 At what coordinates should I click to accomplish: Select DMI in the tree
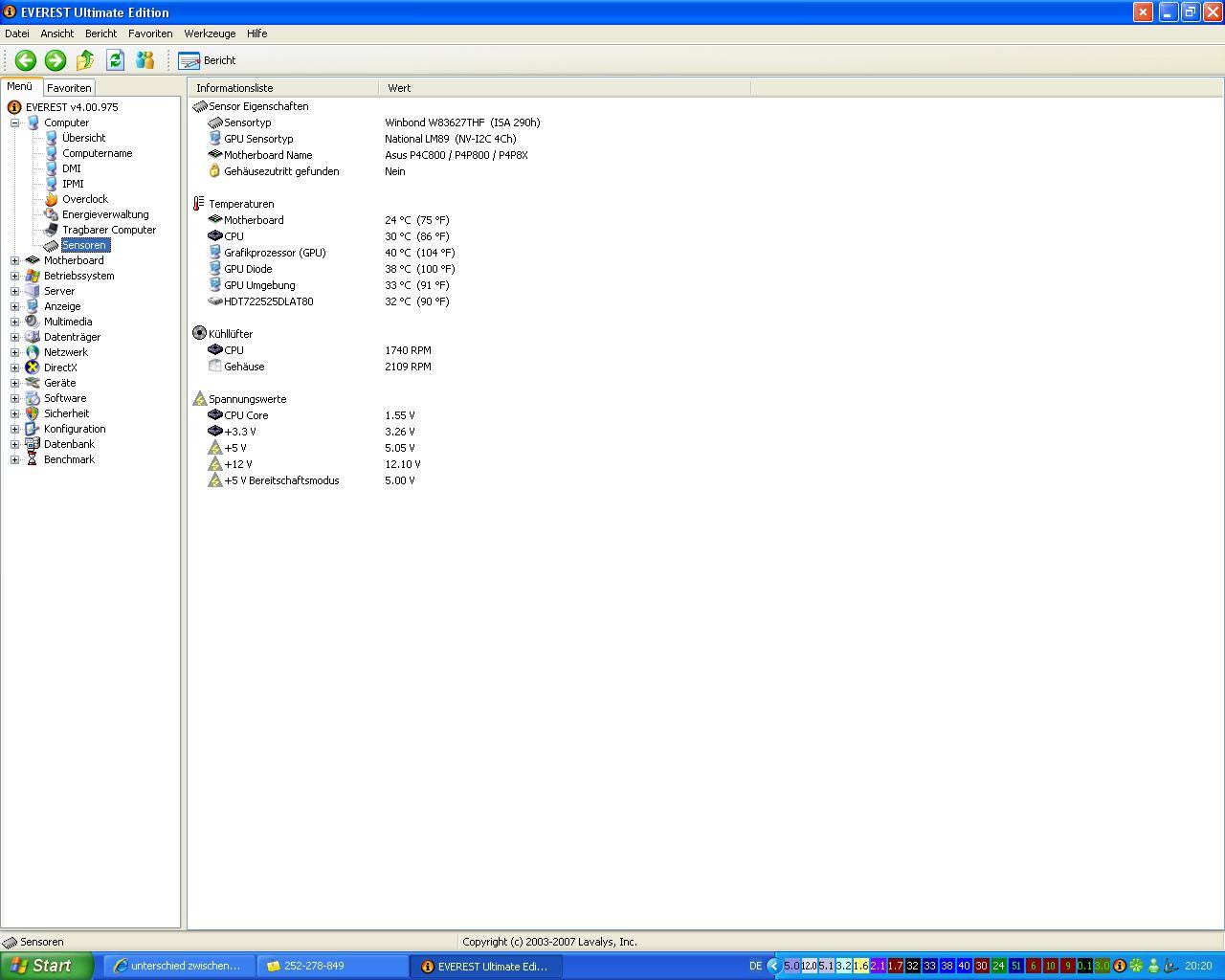click(x=71, y=168)
